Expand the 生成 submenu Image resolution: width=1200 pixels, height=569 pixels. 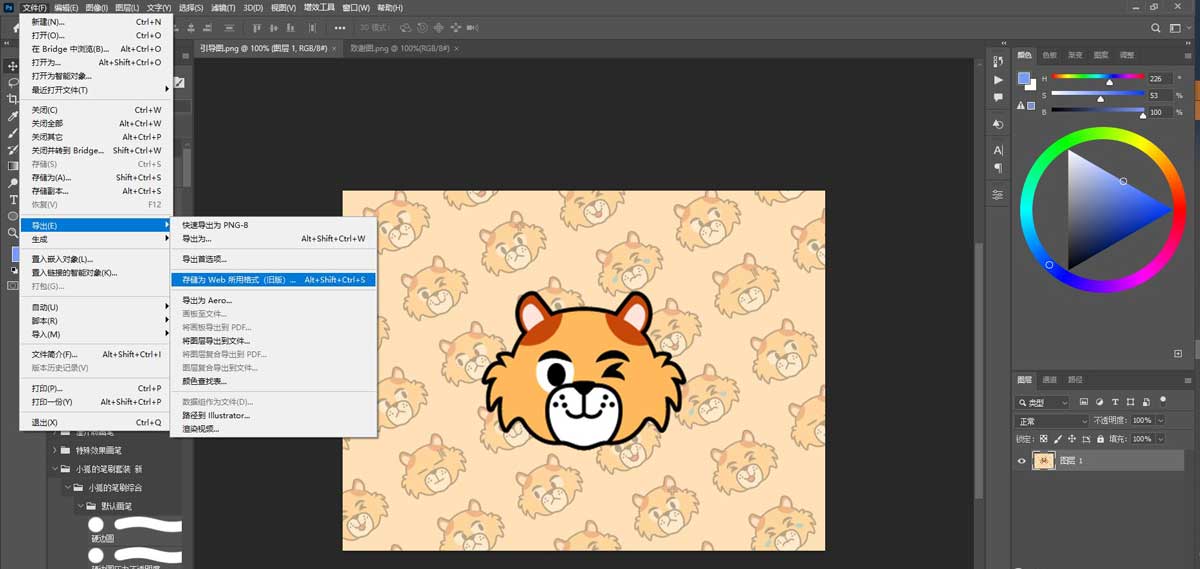[97, 239]
